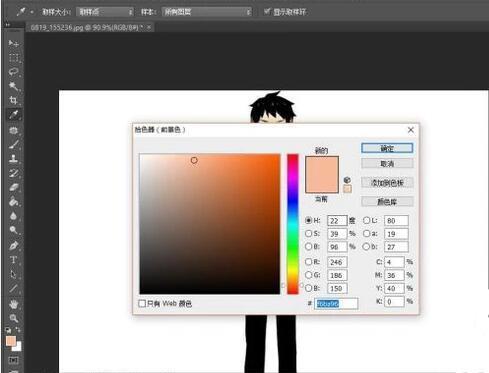The height and width of the screenshot is (373, 489).
Task: Select the Hand tool
Action: [x=13, y=304]
